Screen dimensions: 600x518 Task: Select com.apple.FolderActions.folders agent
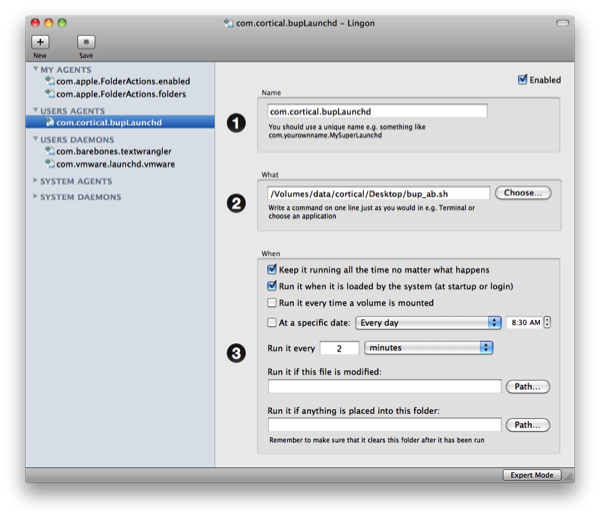point(121,94)
